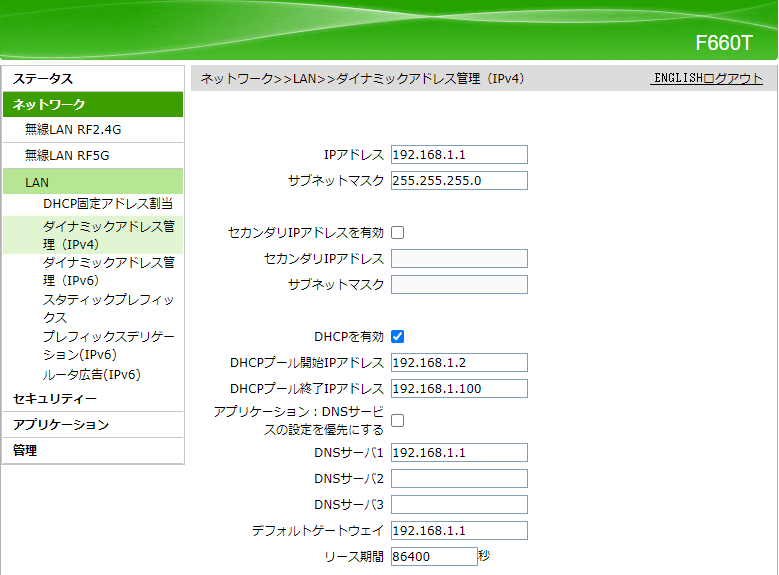Open 無線LAN RF5G settings
779x575 pixels.
(x=93, y=156)
